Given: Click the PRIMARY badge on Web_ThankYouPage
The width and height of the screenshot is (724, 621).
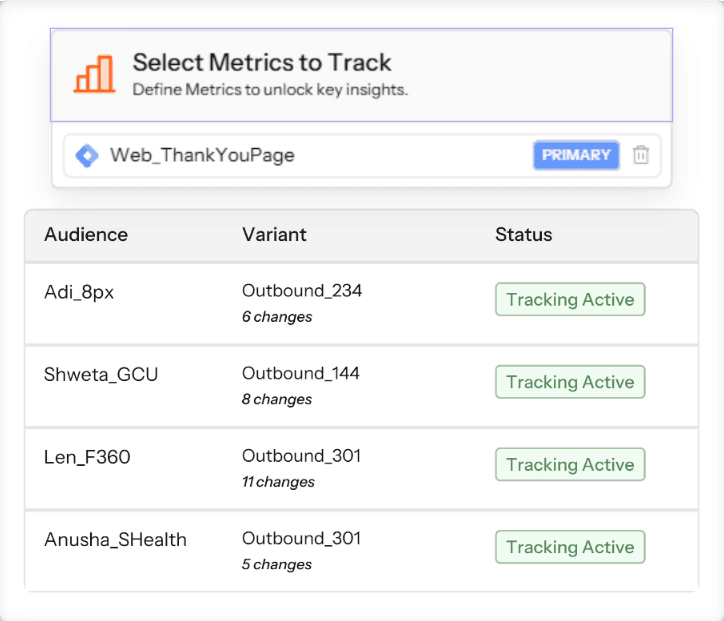Looking at the screenshot, I should tap(576, 155).
